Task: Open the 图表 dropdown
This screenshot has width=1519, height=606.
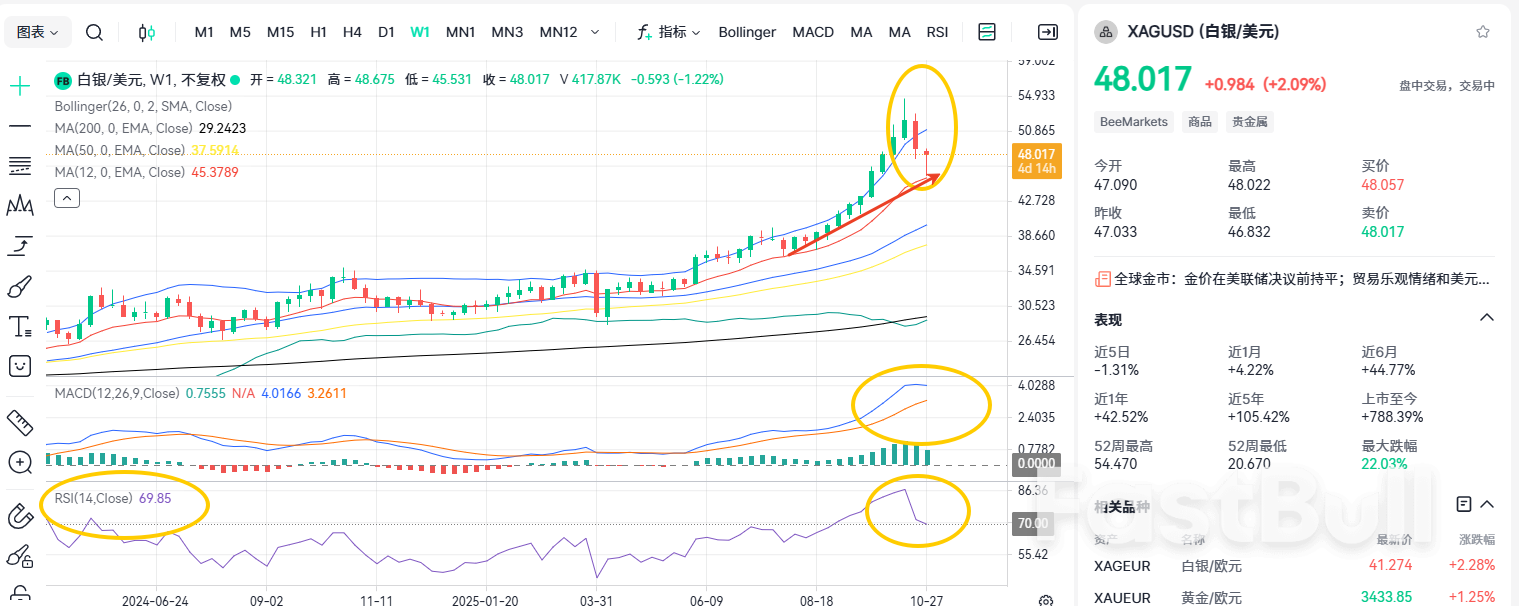Action: tap(38, 32)
